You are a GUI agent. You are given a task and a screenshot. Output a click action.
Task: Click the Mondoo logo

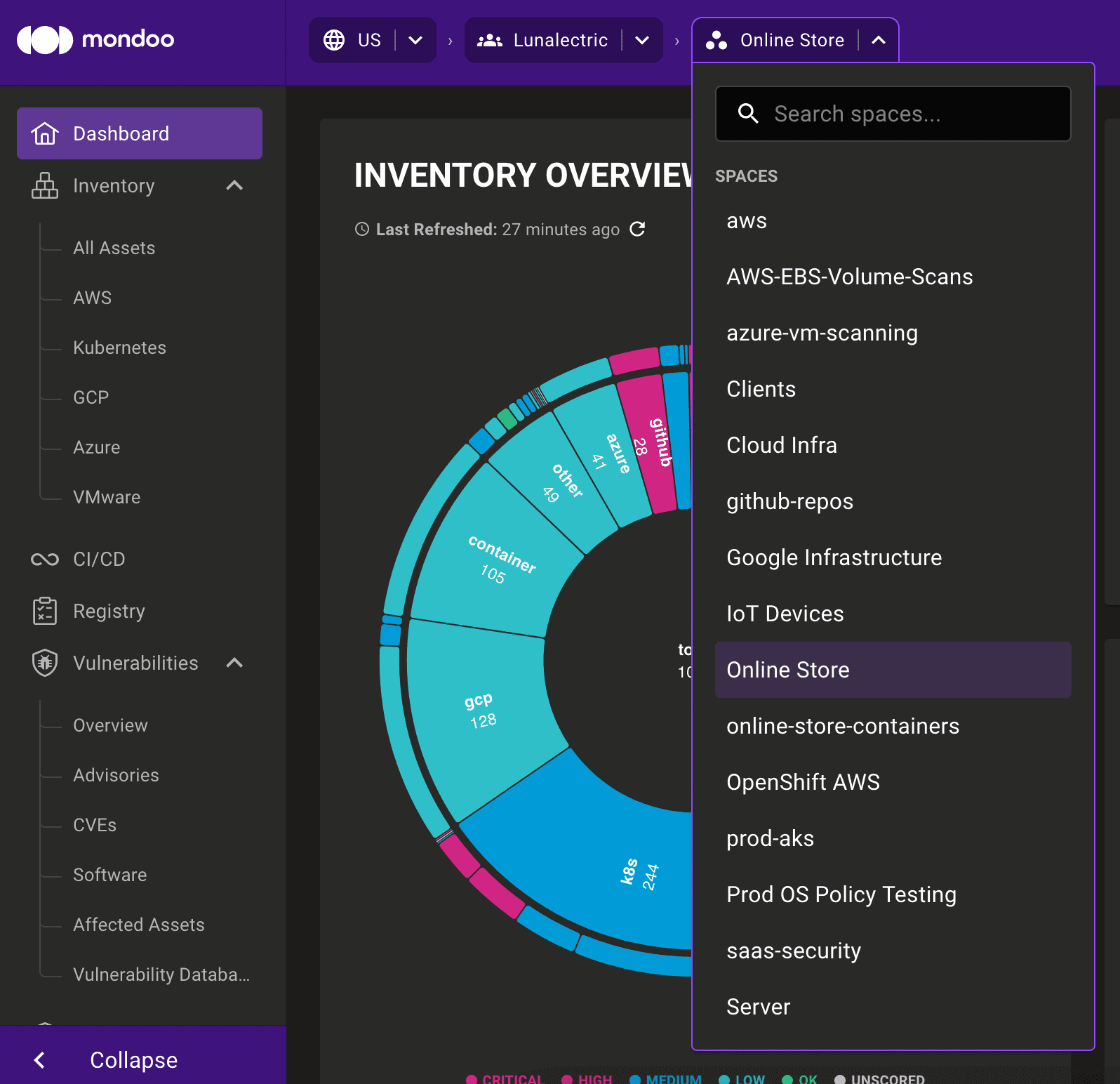[95, 39]
